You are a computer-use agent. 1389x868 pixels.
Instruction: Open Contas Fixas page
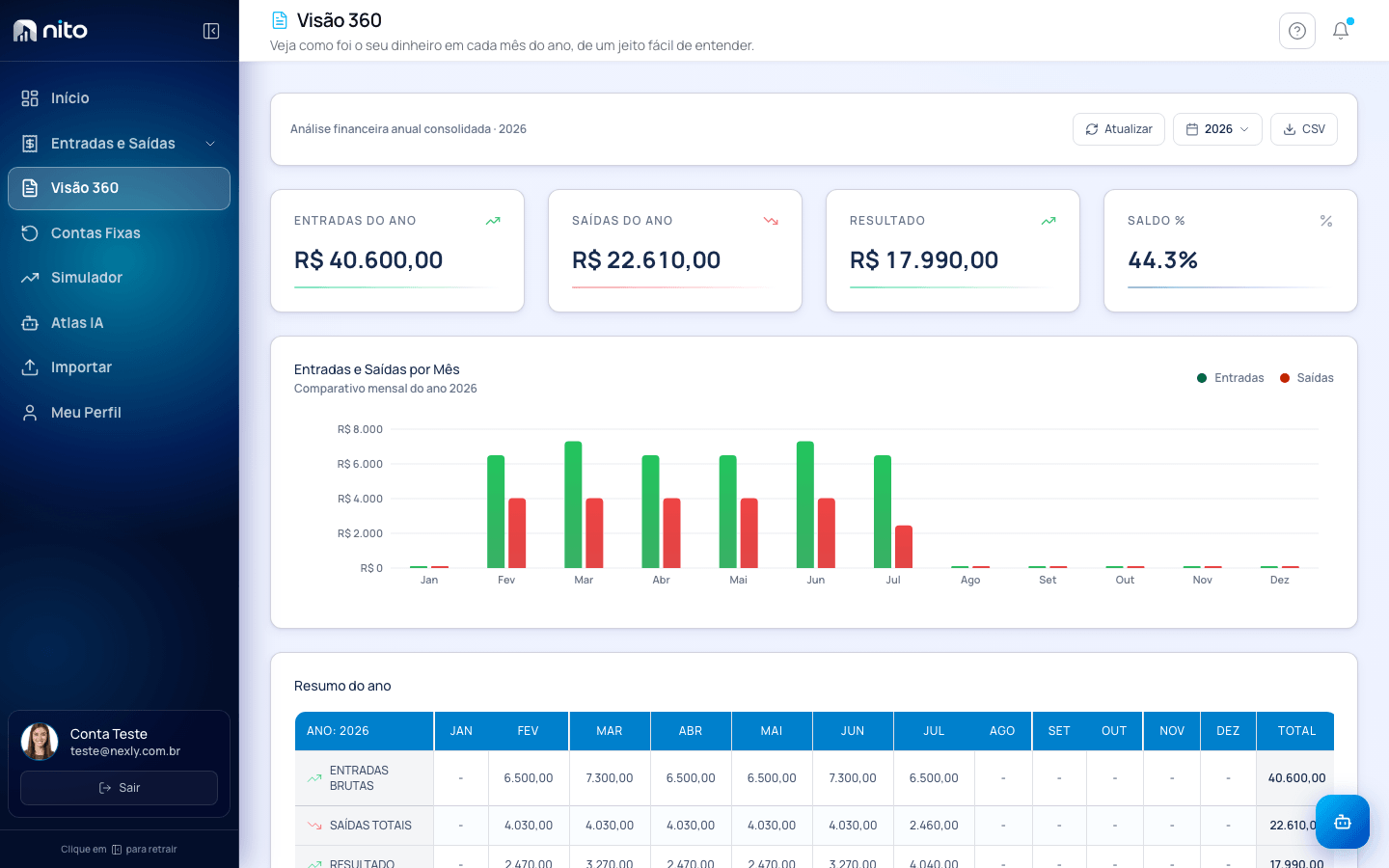click(119, 233)
